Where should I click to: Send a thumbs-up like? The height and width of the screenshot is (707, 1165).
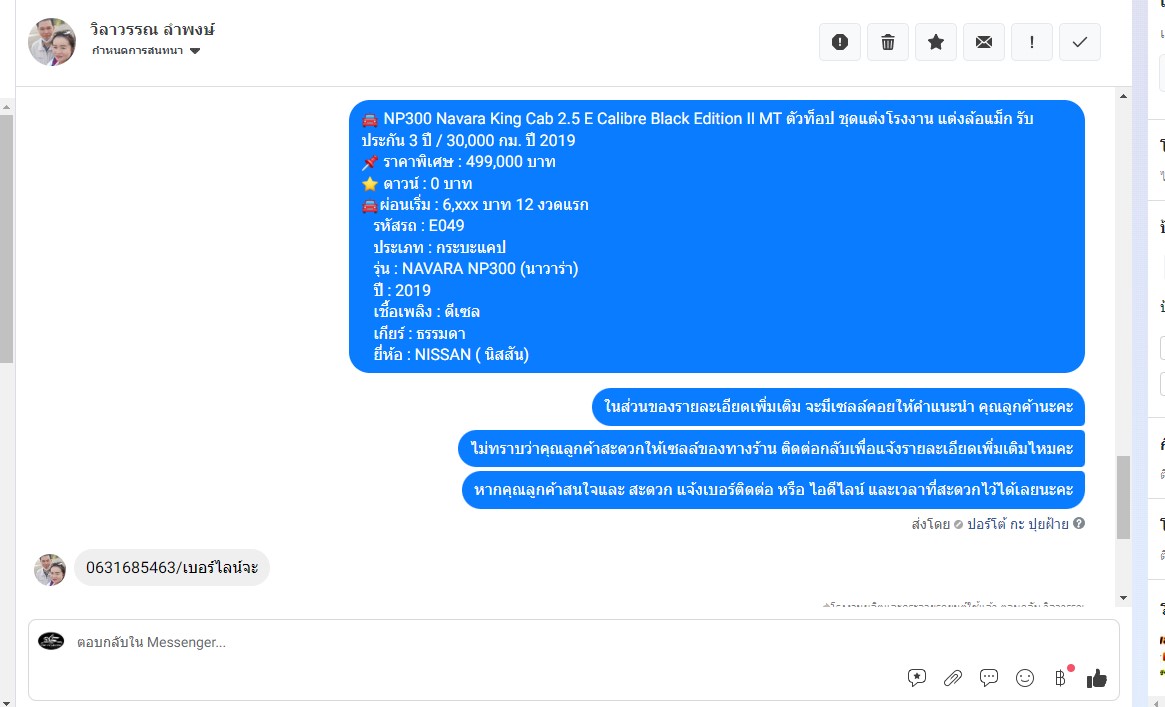[1097, 678]
